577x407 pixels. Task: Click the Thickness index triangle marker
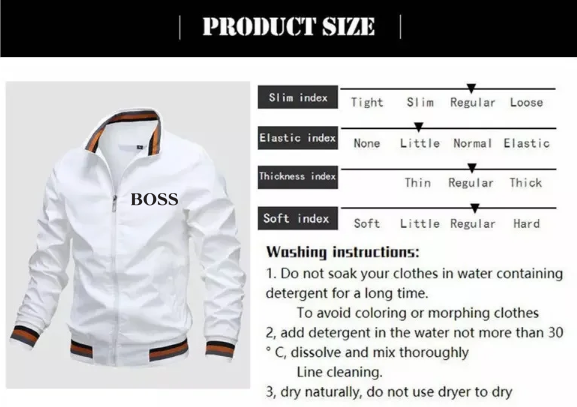tap(472, 168)
